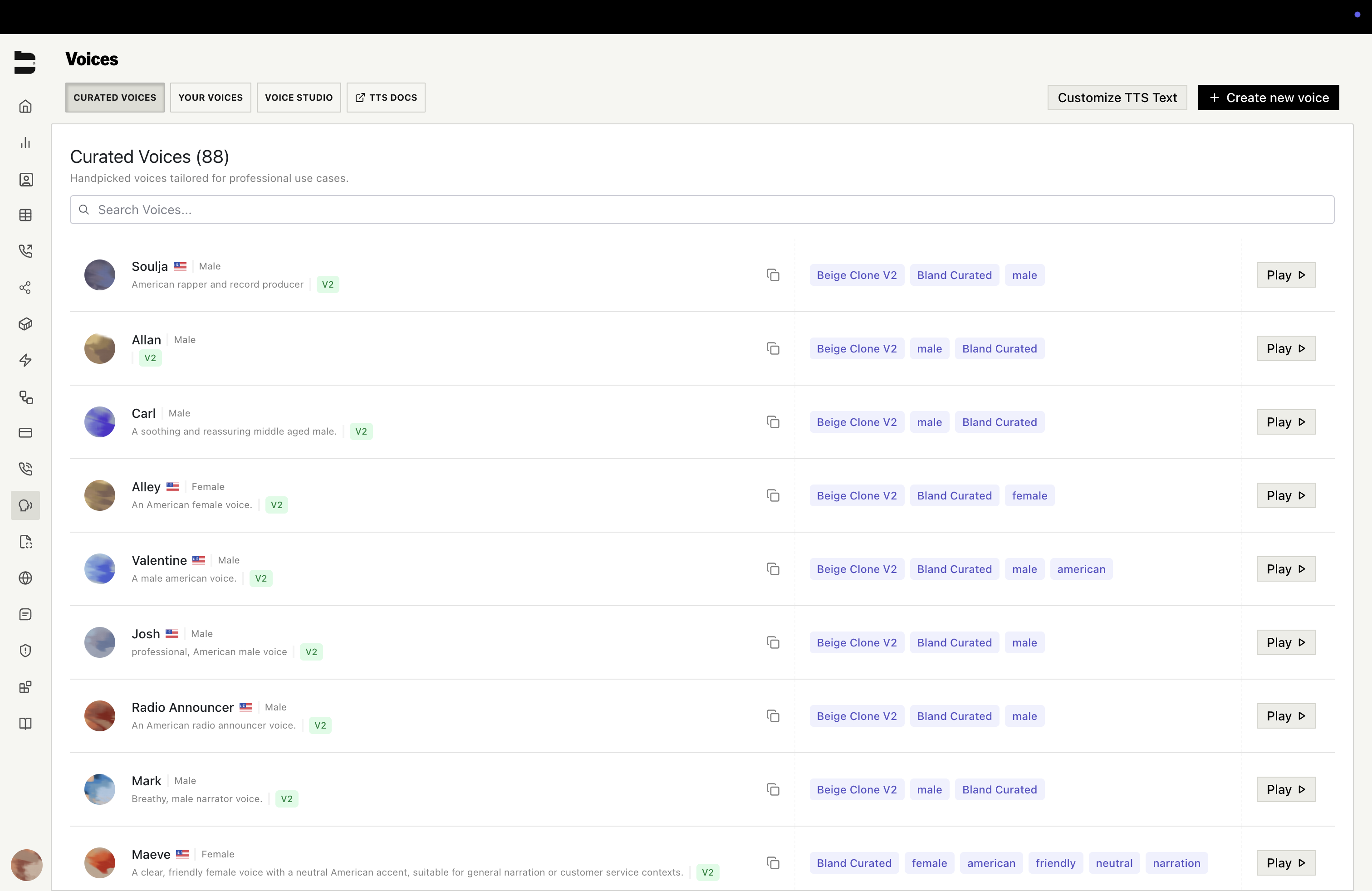1372x891 pixels.
Task: Open the shield icon in sidebar
Action: click(25, 651)
